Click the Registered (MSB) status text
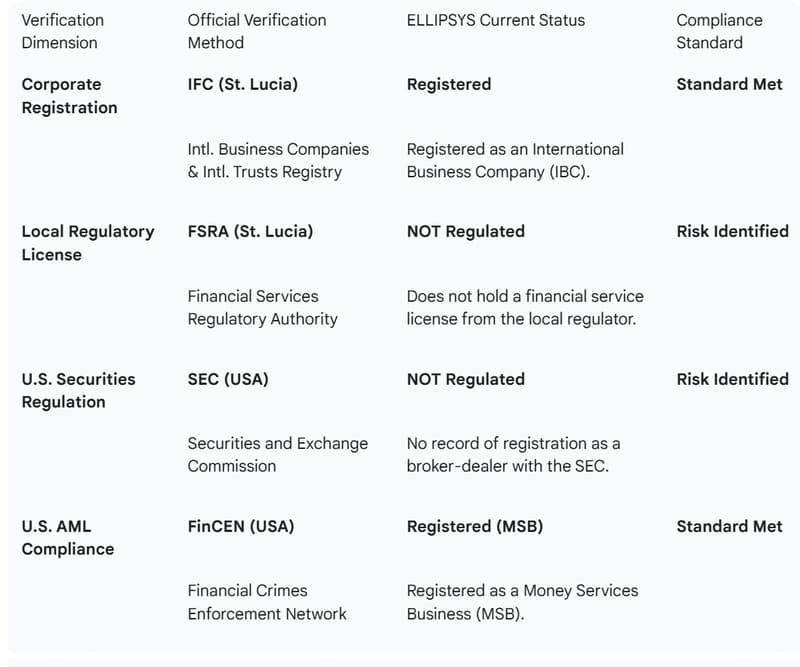800x667 pixels. point(474,526)
